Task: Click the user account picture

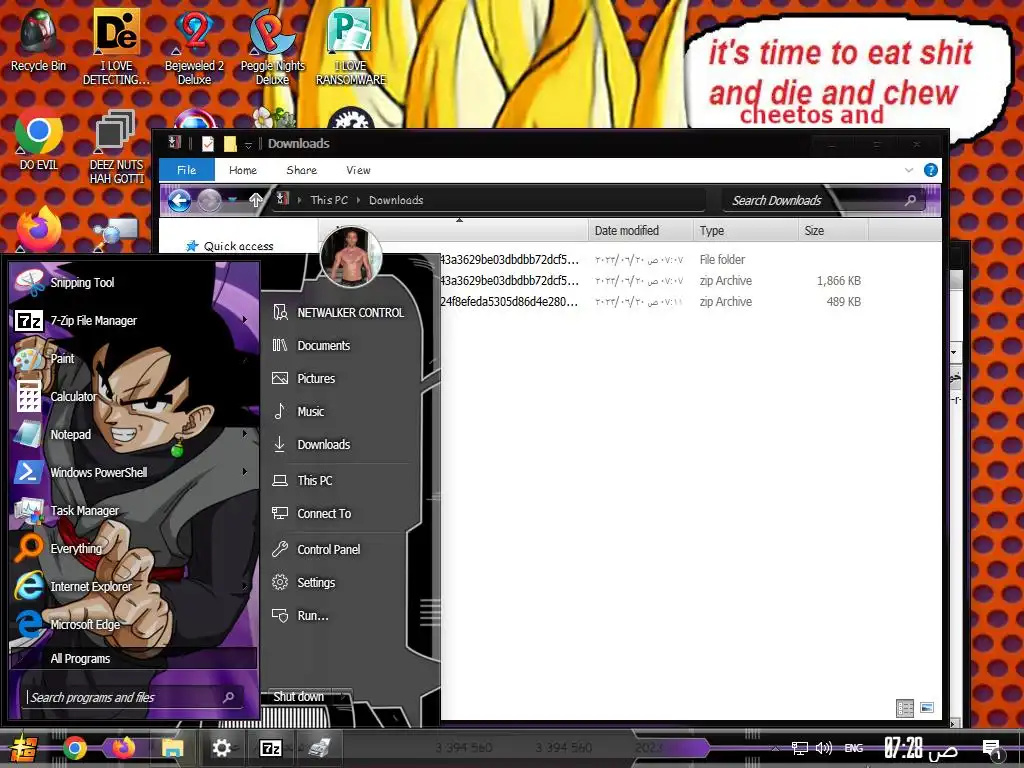Action: click(351, 258)
